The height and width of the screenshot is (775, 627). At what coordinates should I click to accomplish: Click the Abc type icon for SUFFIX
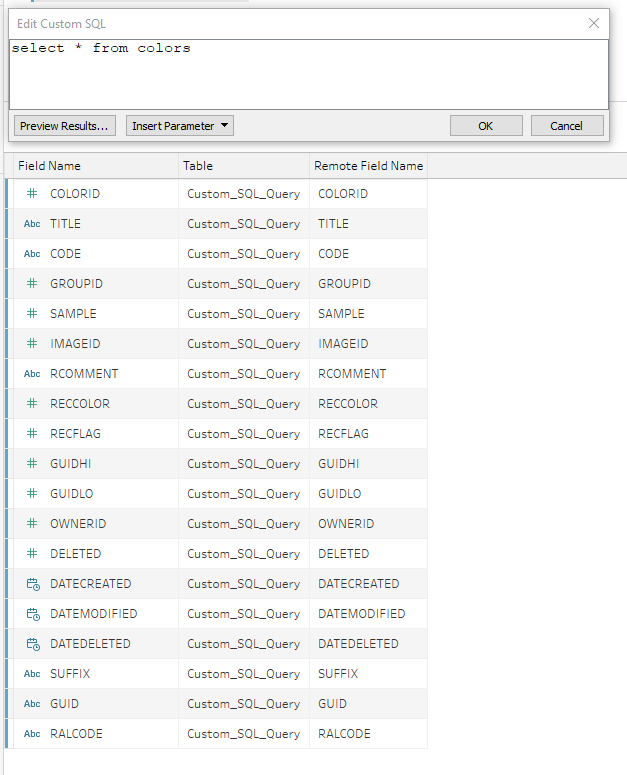(32, 674)
